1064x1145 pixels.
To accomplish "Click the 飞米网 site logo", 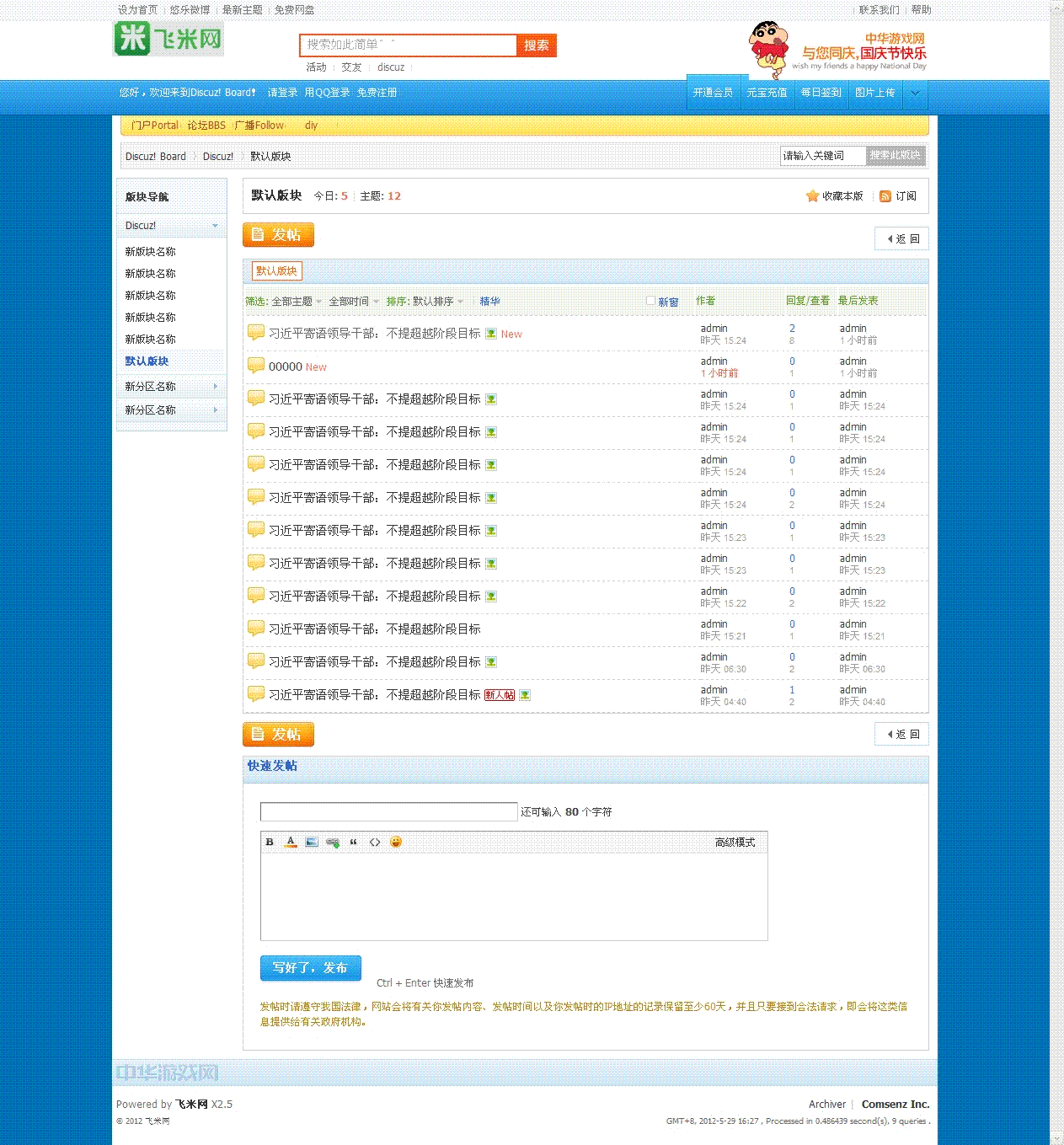I will [x=168, y=39].
